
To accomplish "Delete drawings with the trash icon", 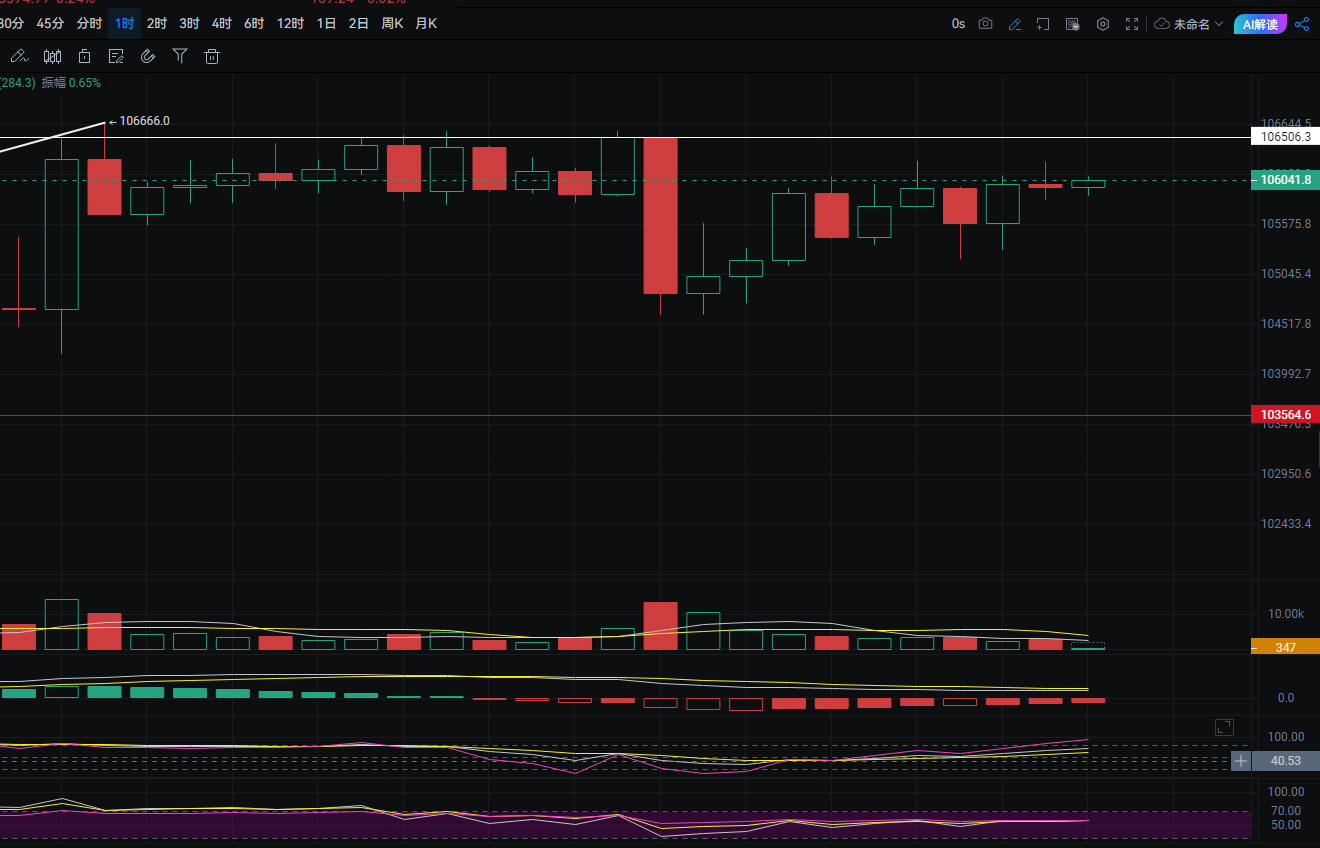I will [212, 57].
